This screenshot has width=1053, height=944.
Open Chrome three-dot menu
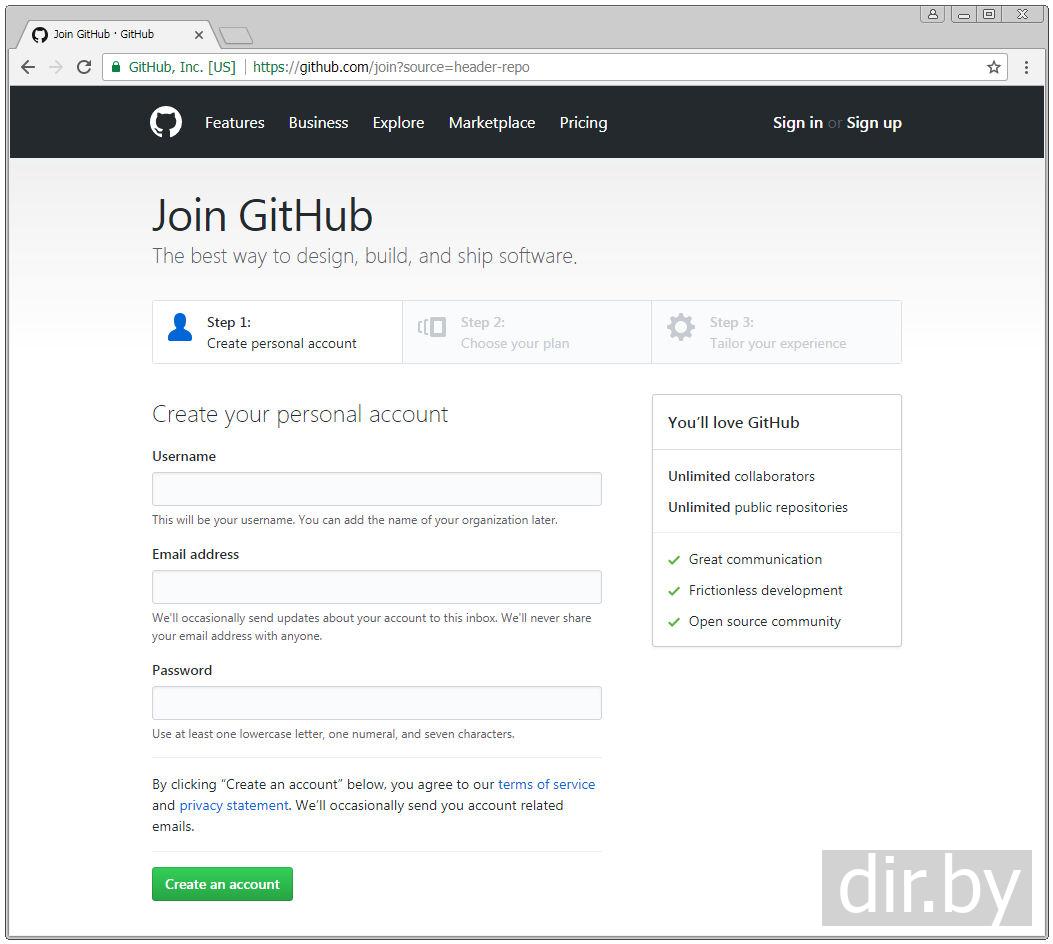(x=1026, y=67)
